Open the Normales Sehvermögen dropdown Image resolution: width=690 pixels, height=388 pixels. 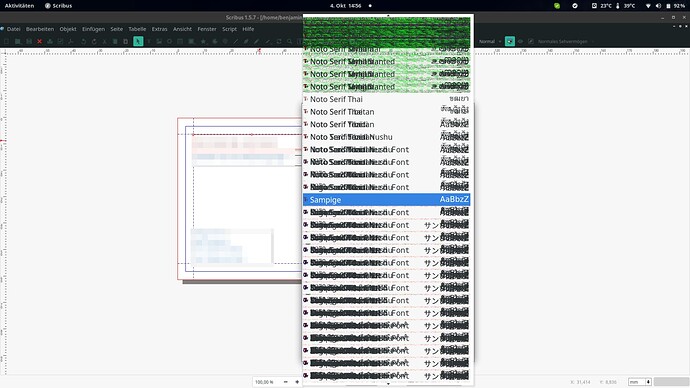pyautogui.click(x=565, y=41)
